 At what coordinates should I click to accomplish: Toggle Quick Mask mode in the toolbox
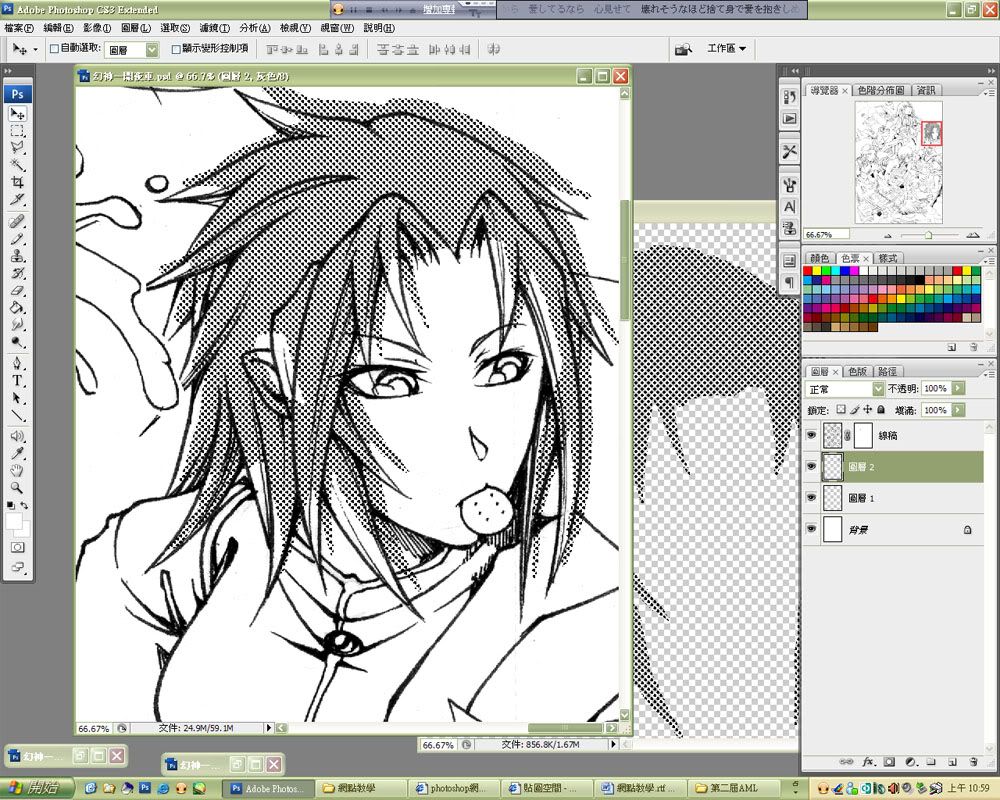coord(17,547)
